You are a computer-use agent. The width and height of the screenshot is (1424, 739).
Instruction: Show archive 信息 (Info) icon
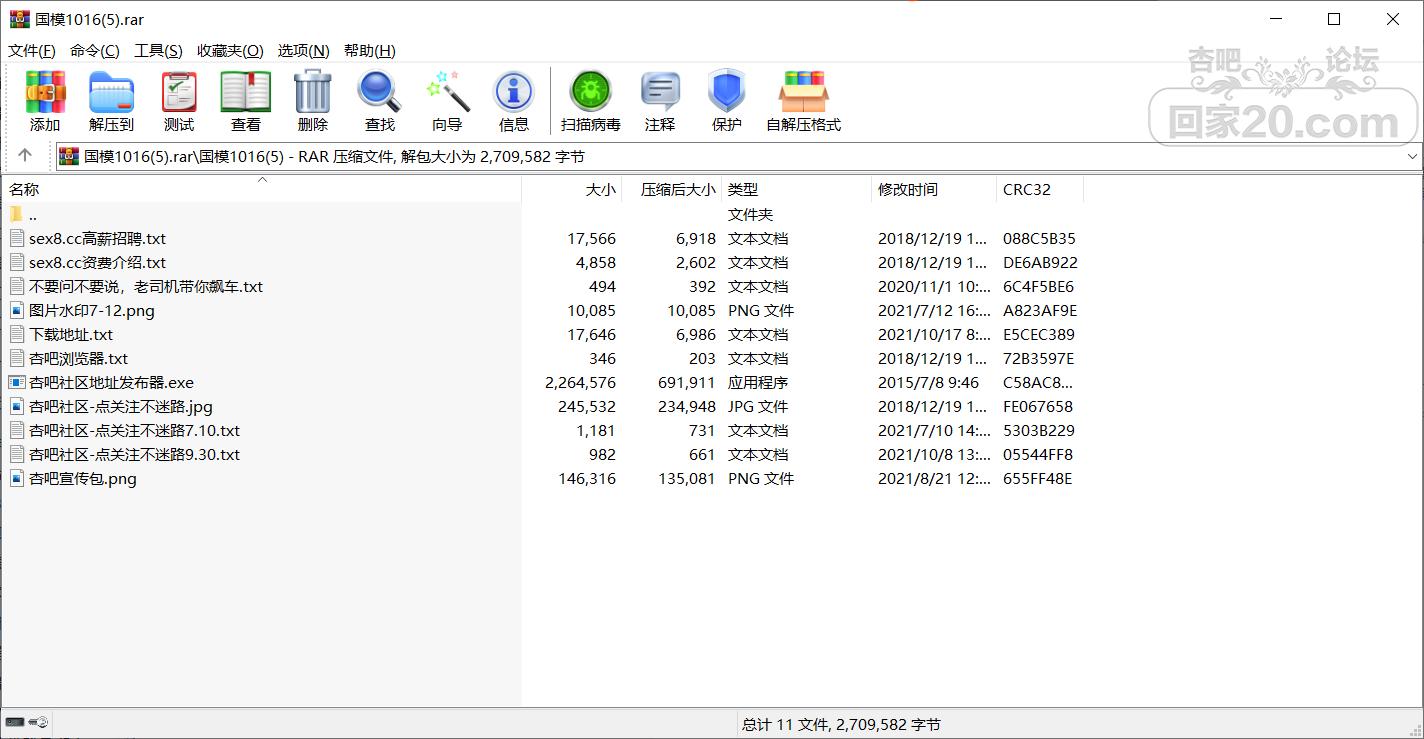click(513, 101)
